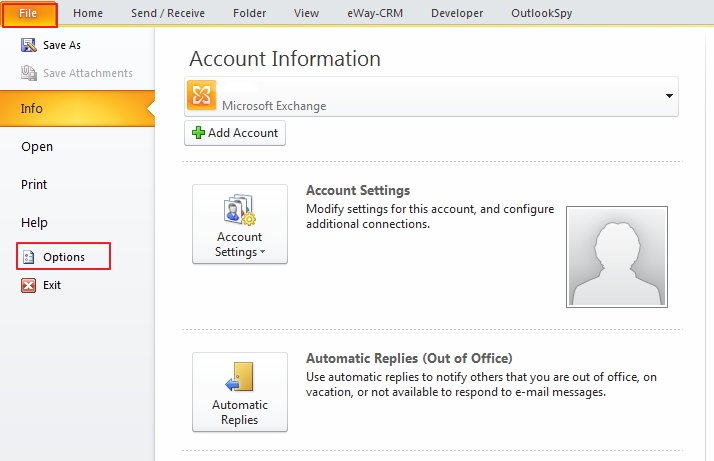Expand the Account Settings dropdown arrow
This screenshot has height=461, width=714.
263,252
